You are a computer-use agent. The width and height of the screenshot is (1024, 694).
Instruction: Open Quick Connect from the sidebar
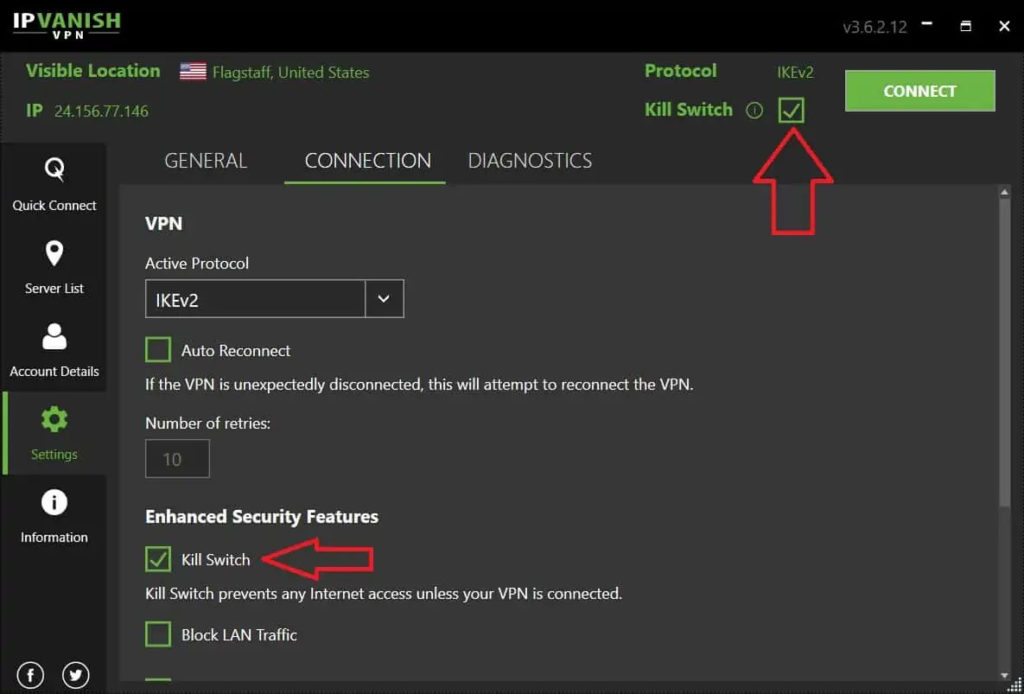tap(54, 184)
